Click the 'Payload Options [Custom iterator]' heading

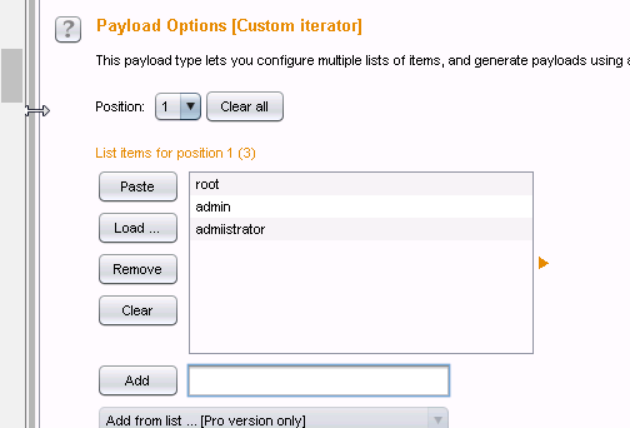(229, 26)
